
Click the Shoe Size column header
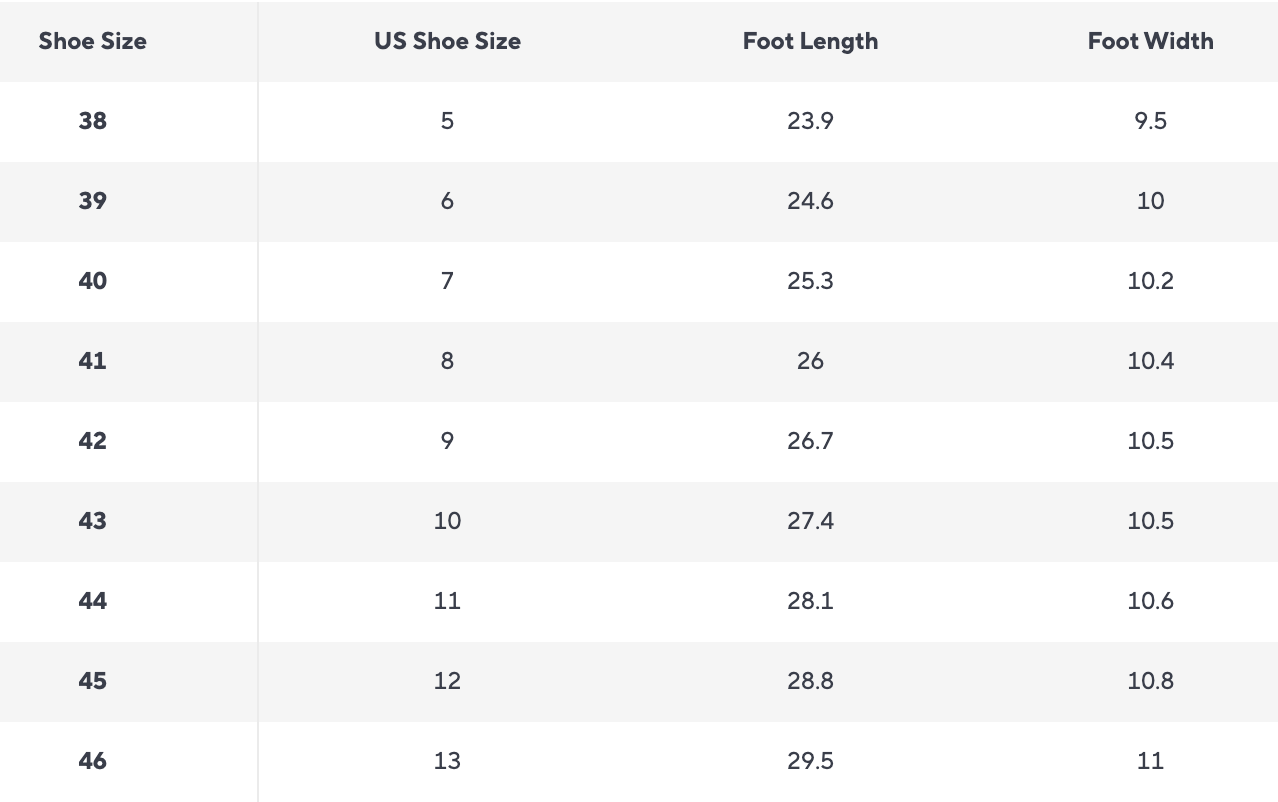92,41
